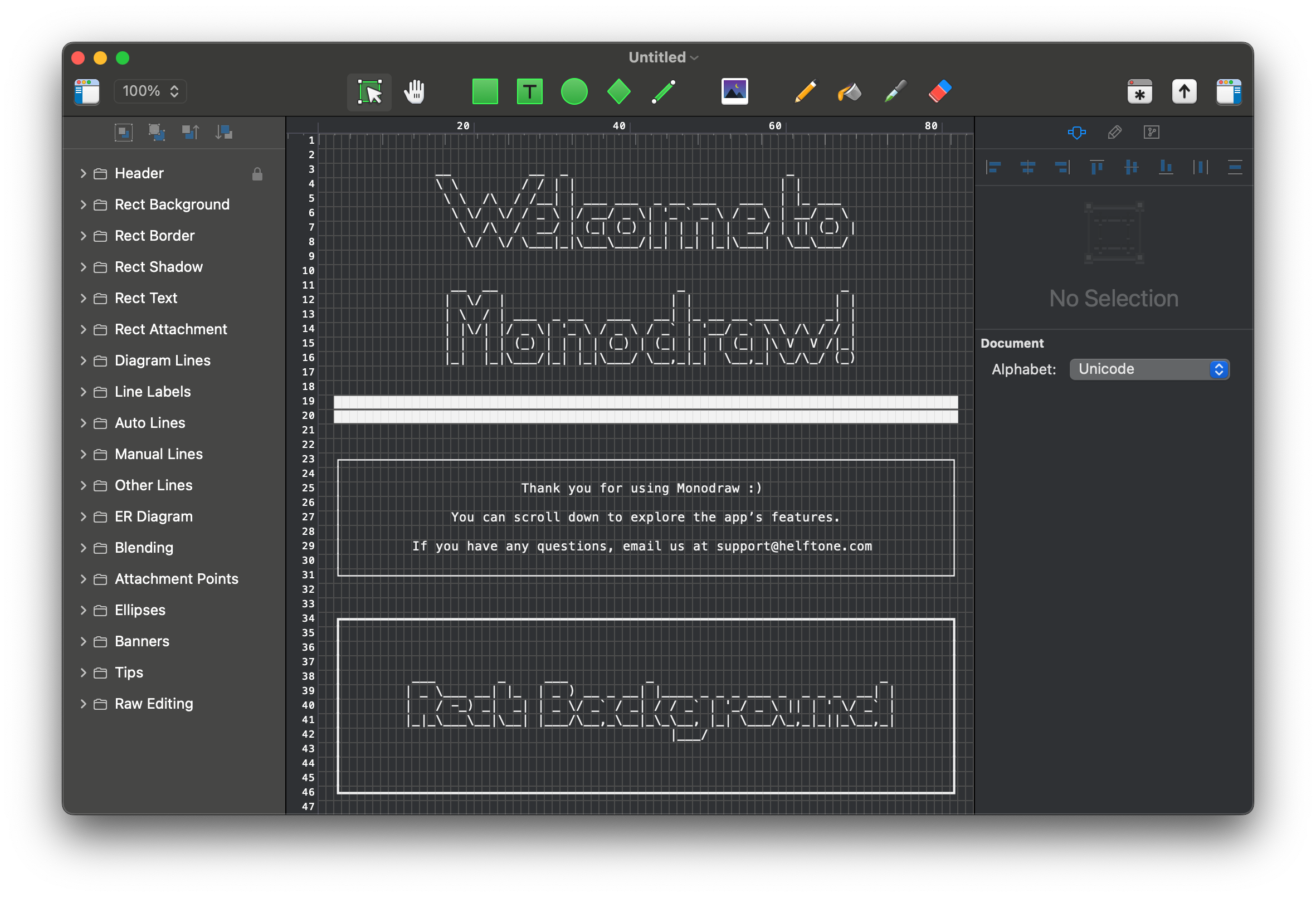
Task: Open the Untitled document title menu
Action: click(662, 57)
